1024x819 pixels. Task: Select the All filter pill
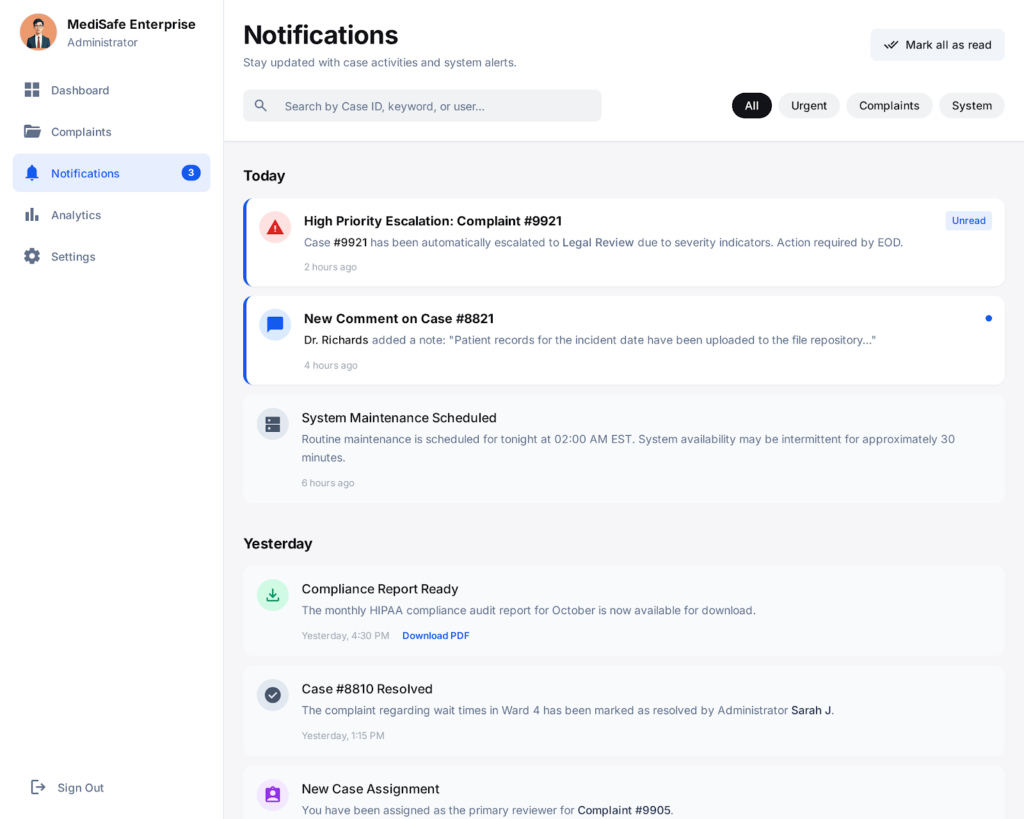752,106
